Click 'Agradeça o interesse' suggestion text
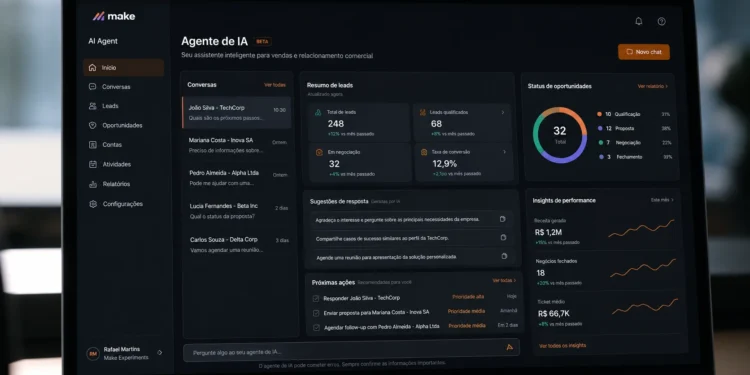Viewport: 750px width, 375px height. click(x=397, y=220)
